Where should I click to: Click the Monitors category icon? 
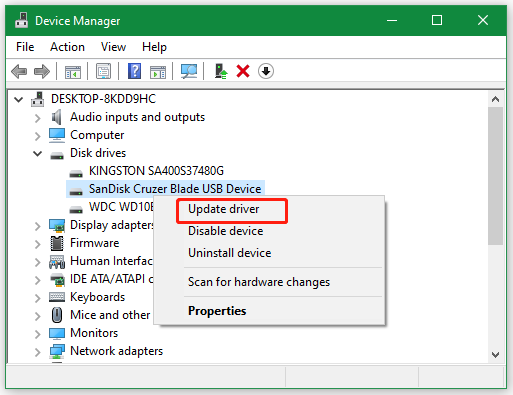[57, 333]
